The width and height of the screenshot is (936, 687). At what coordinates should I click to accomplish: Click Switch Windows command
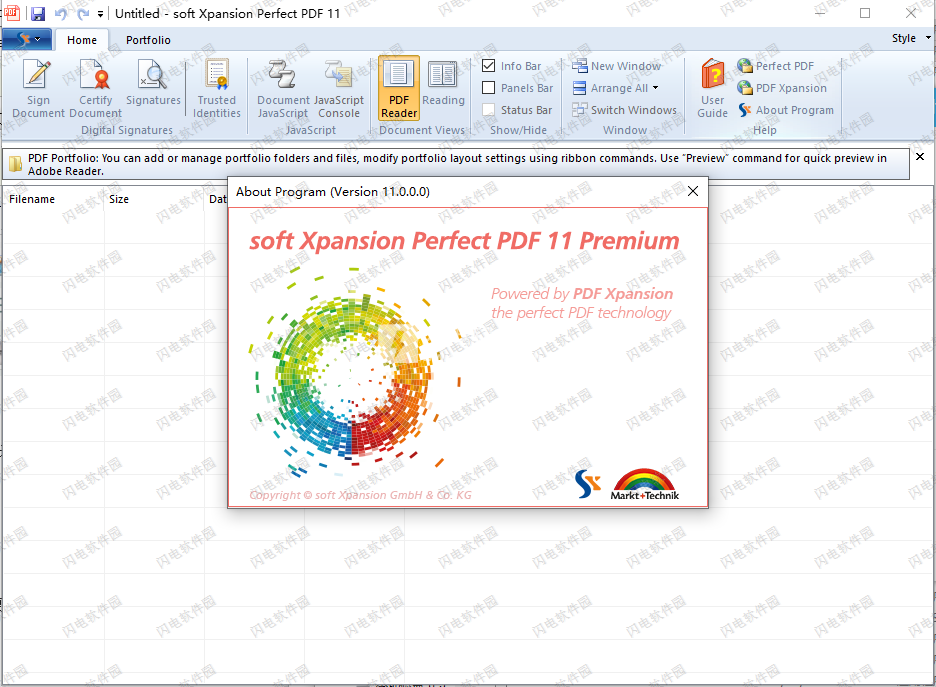[x=624, y=110]
